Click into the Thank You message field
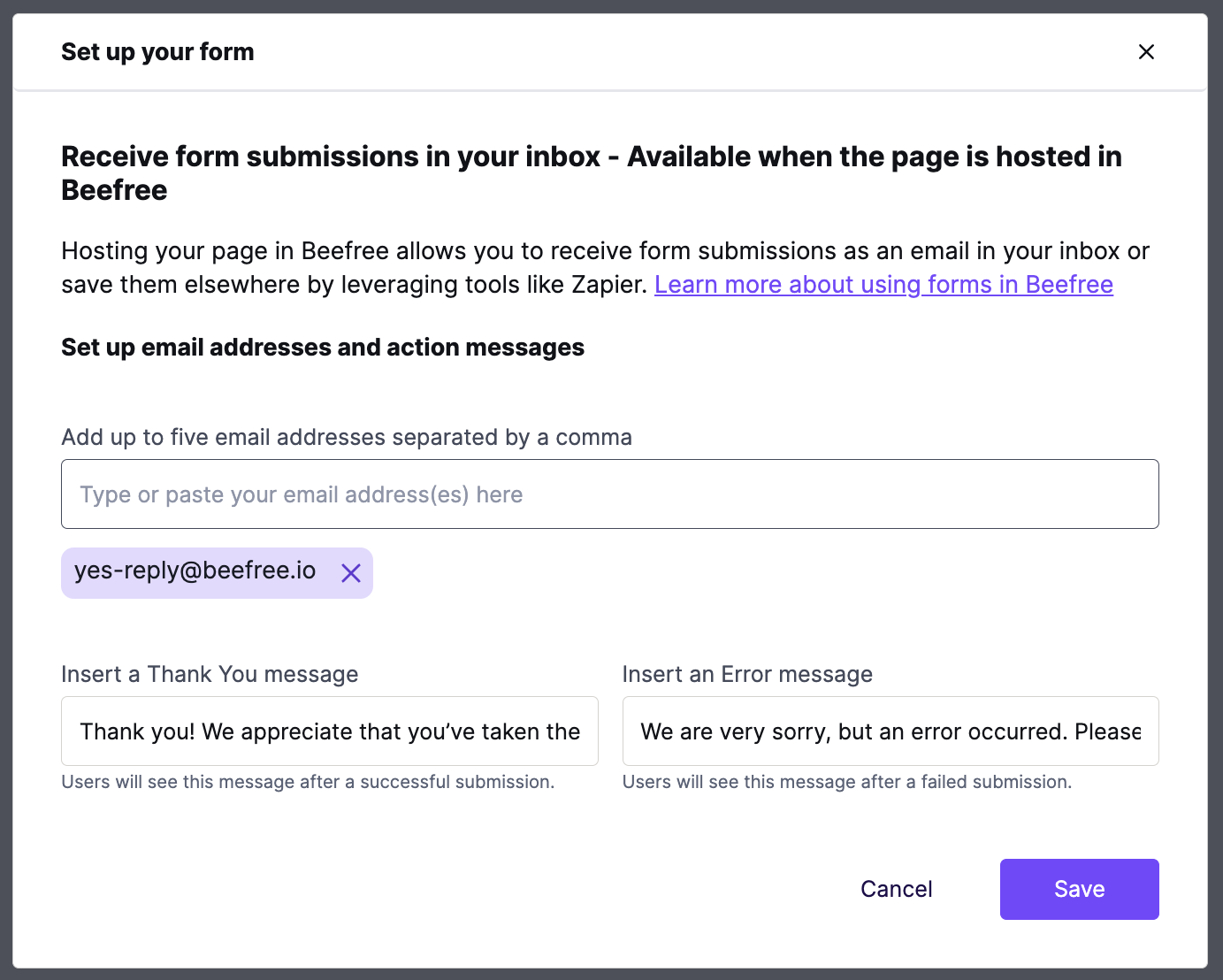 329,731
